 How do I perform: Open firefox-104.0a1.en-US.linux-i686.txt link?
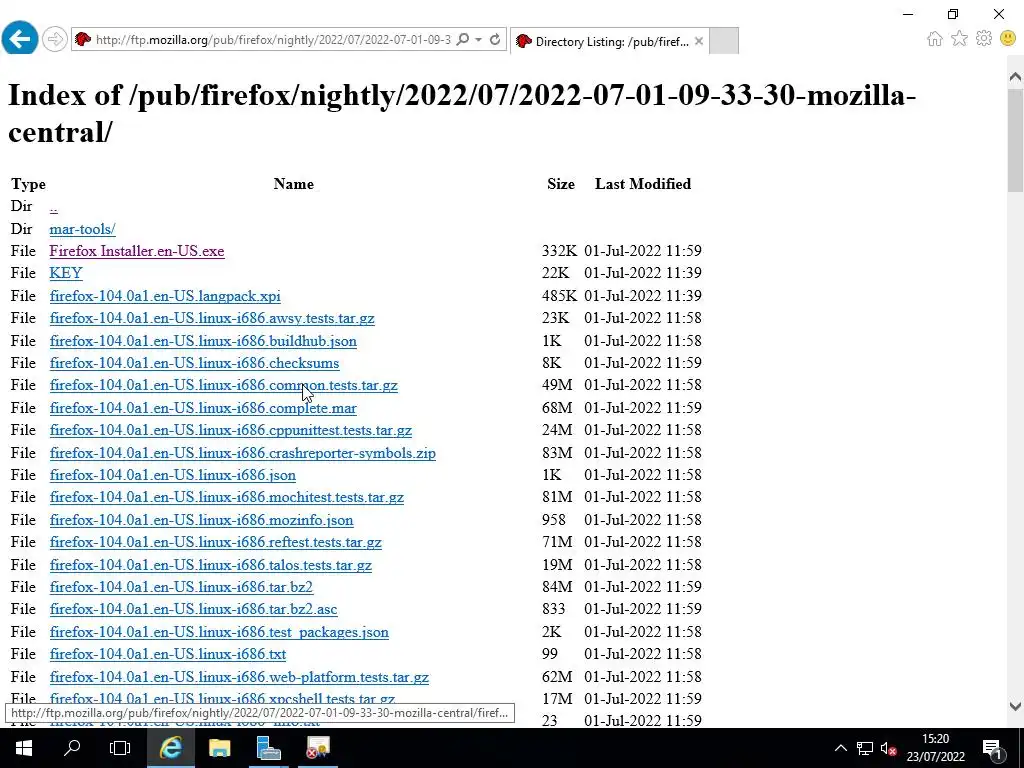168,654
